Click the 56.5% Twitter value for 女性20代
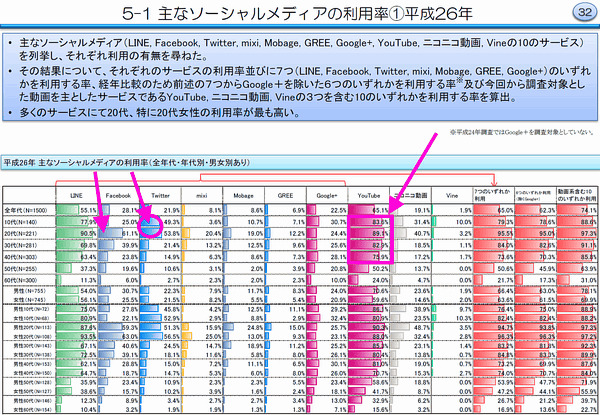Viewport: 600px width, 415px height. (x=171, y=335)
